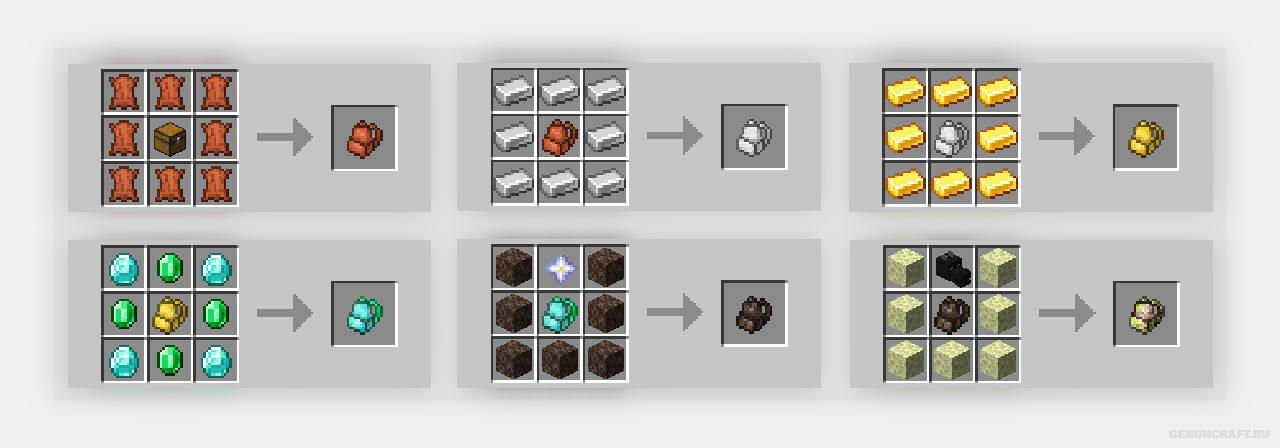Click the chest in the leather recipe
The height and width of the screenshot is (448, 1280).
click(170, 138)
